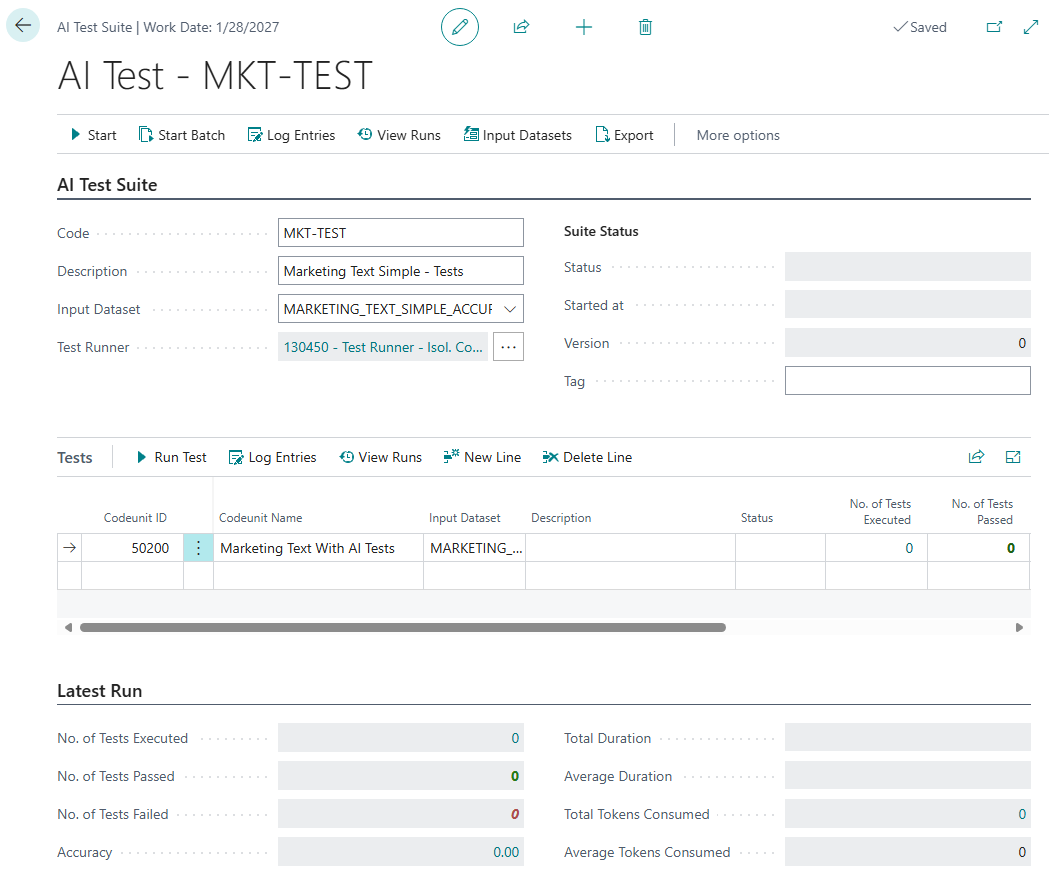This screenshot has width=1062, height=885.
Task: Delete the current test suite record
Action: 645,27
